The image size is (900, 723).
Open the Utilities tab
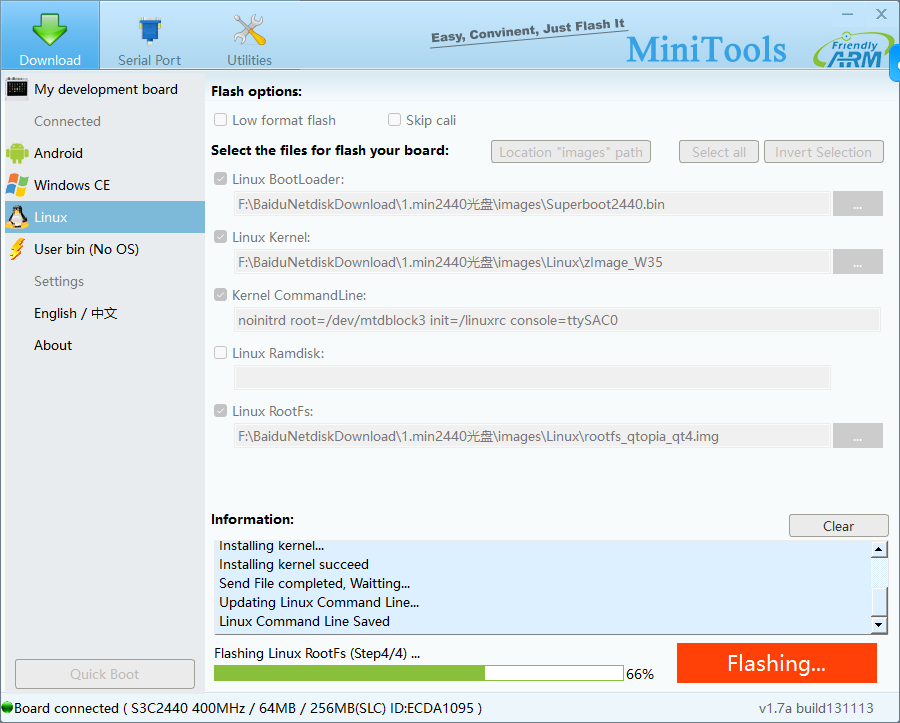point(249,40)
